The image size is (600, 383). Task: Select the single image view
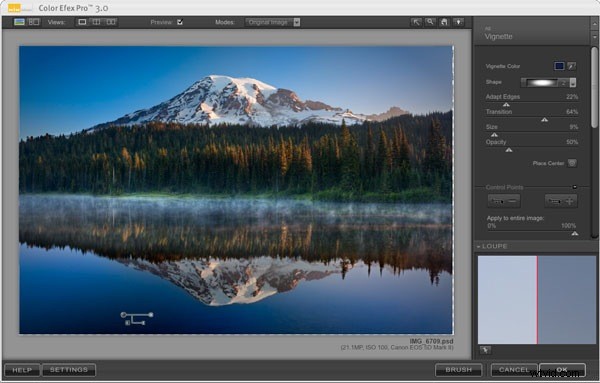[82, 22]
